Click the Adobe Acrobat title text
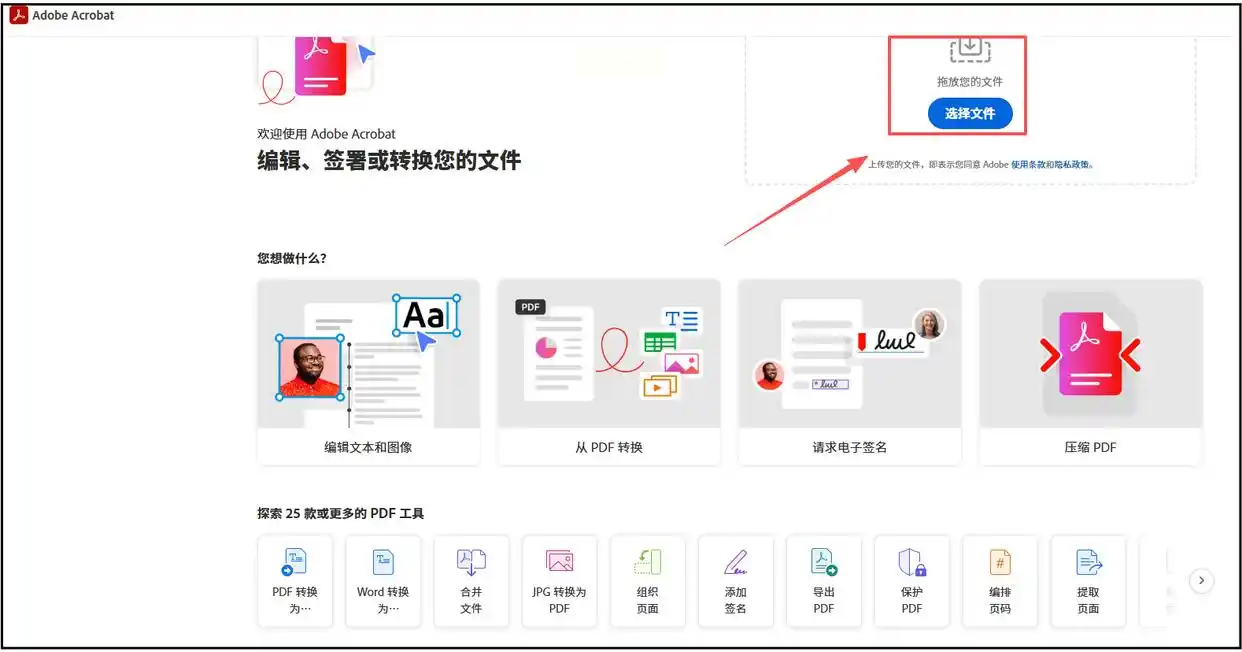The width and height of the screenshot is (1242, 652). (x=73, y=15)
